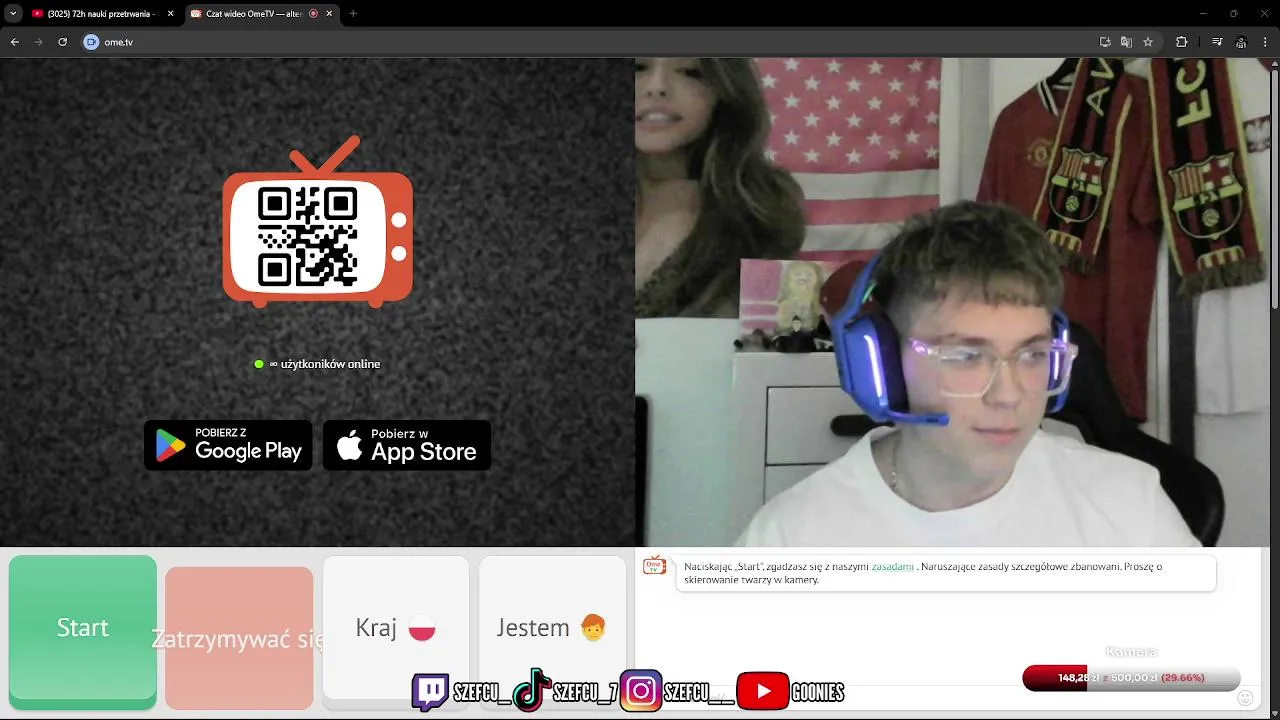
Task: Open the Chrome three-dot menu
Action: [1265, 42]
